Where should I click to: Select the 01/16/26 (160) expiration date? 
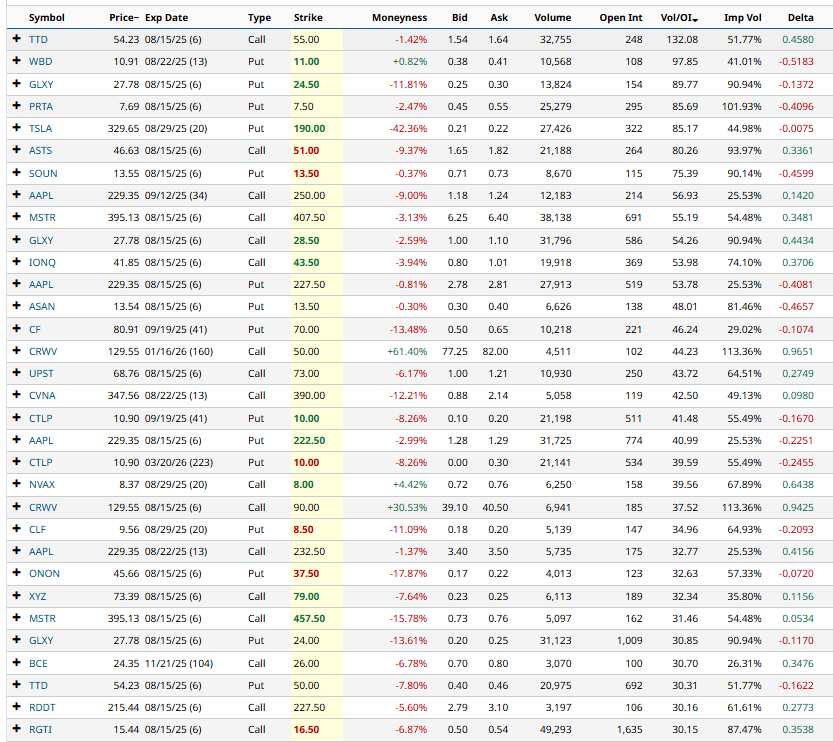point(179,352)
